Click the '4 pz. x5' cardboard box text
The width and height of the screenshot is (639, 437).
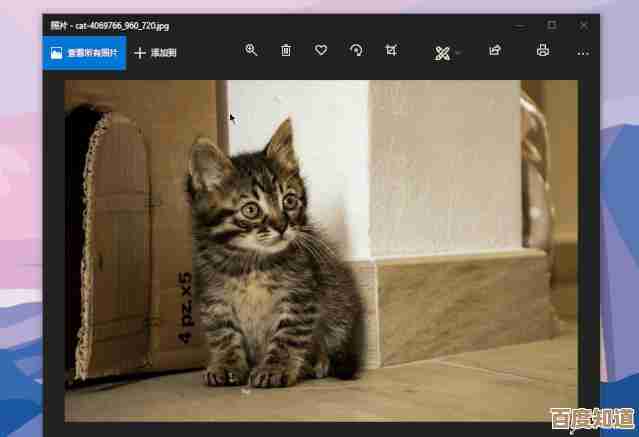pyautogui.click(x=185, y=307)
